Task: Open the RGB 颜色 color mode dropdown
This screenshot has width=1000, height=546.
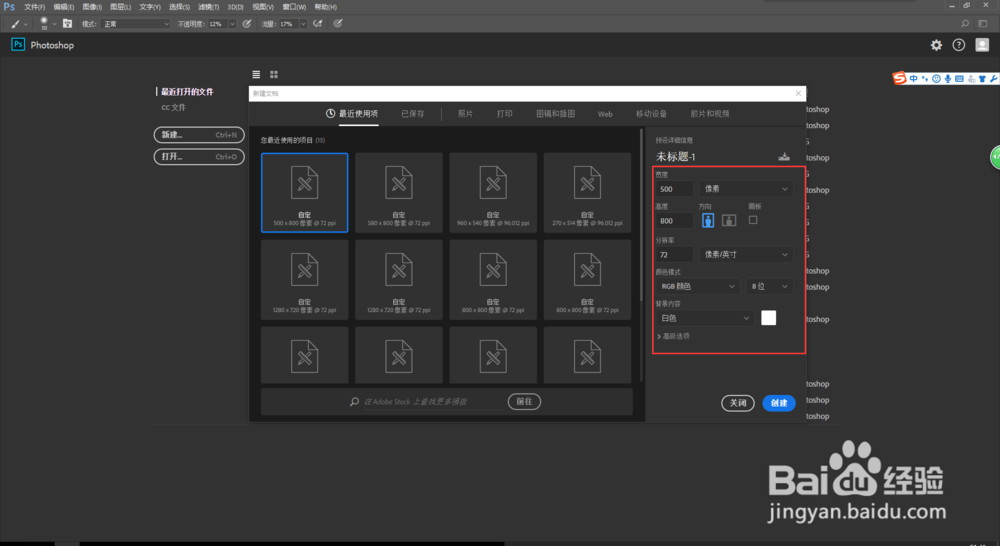Action: click(x=698, y=286)
